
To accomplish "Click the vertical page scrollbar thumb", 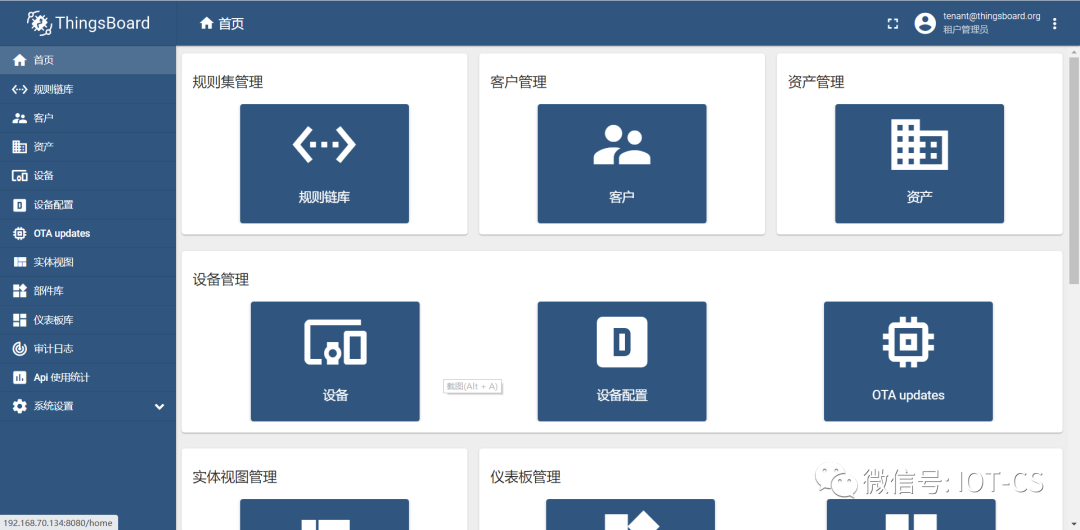I will [x=1074, y=170].
